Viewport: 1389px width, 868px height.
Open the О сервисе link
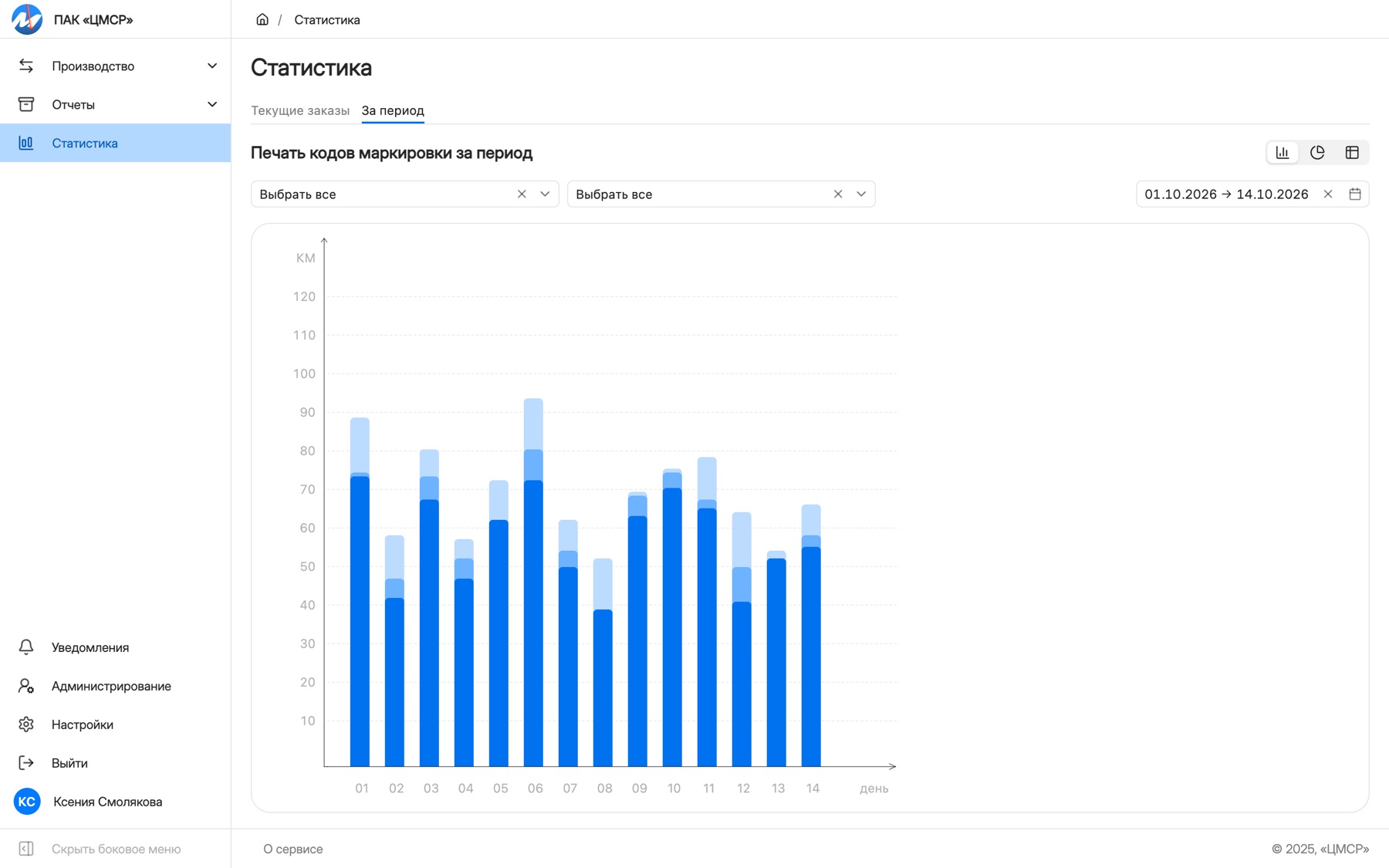[293, 849]
